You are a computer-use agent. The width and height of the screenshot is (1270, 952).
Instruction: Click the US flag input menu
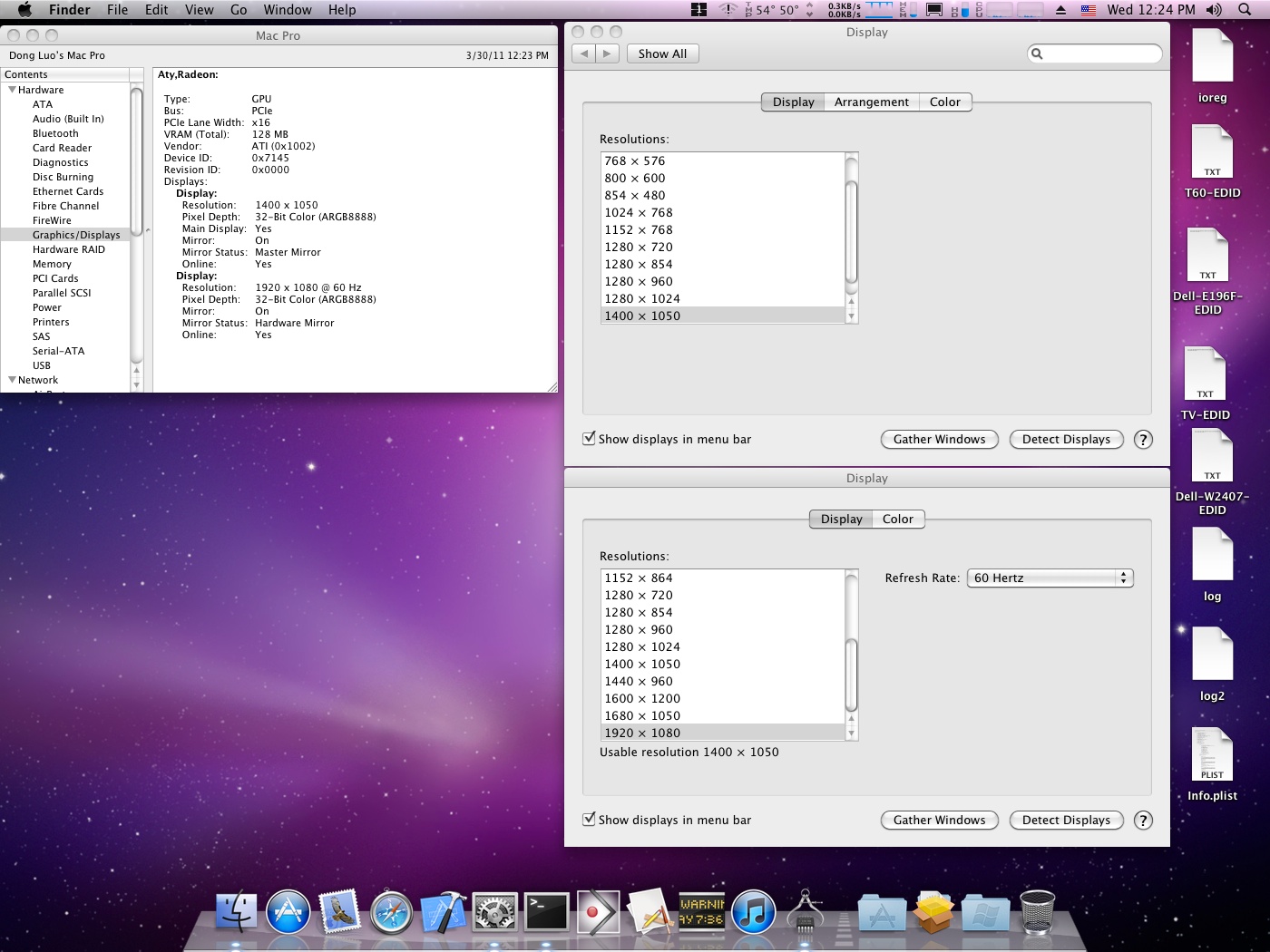tap(1089, 10)
